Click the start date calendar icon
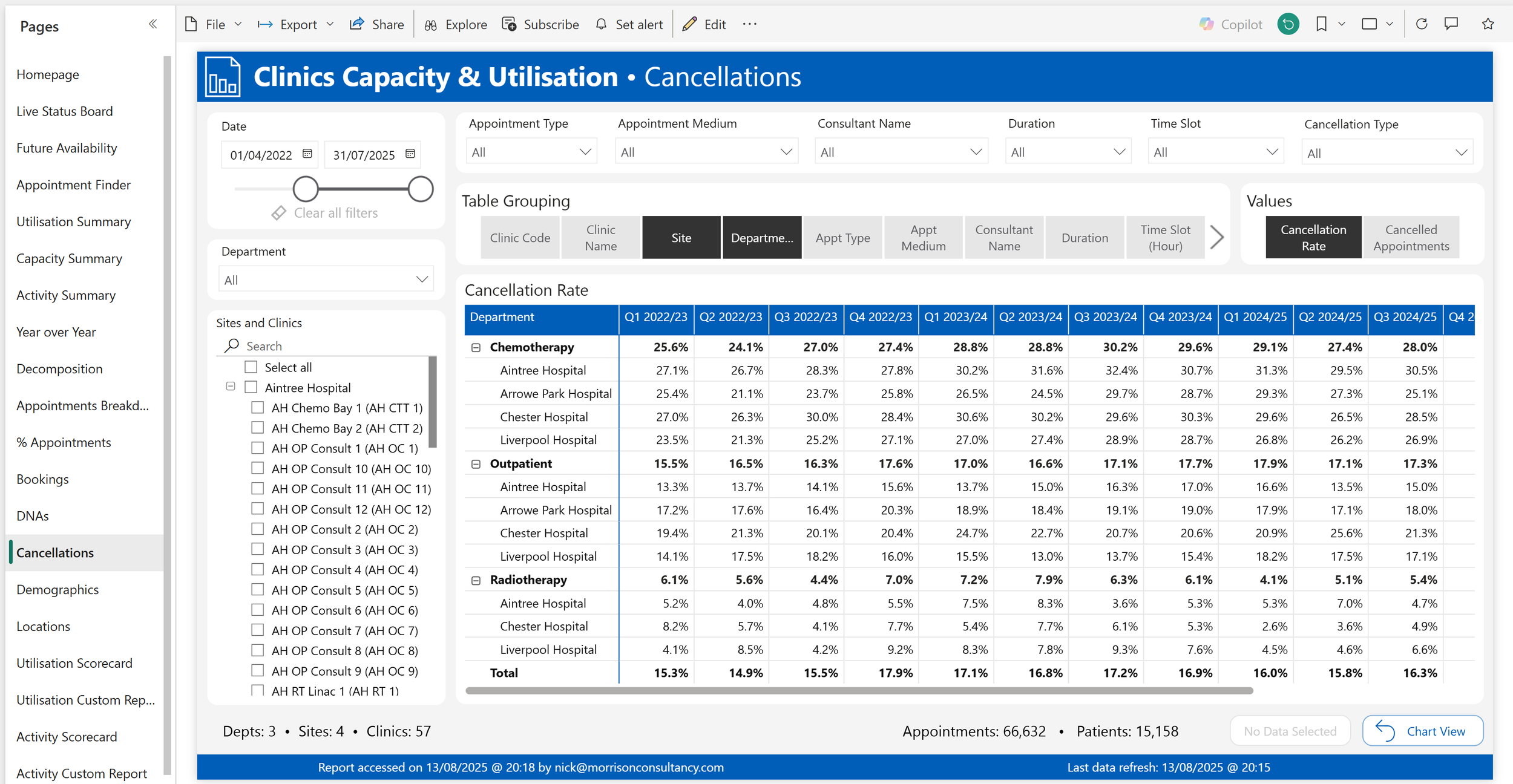This screenshot has height=784, width=1513. point(307,154)
